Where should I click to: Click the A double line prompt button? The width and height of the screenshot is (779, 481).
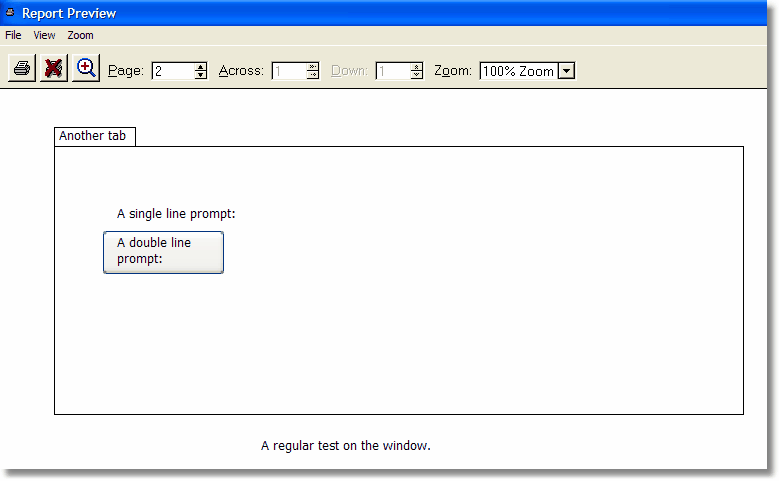(x=163, y=252)
